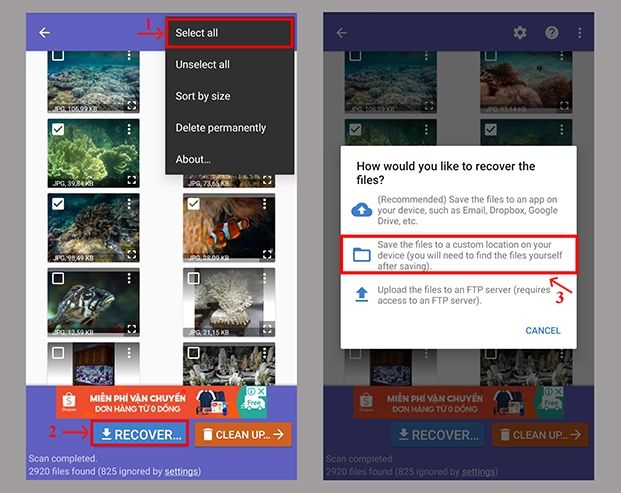This screenshot has width=621, height=493.
Task: Open the 98,49 KB reef thumbnail
Action: [93, 228]
